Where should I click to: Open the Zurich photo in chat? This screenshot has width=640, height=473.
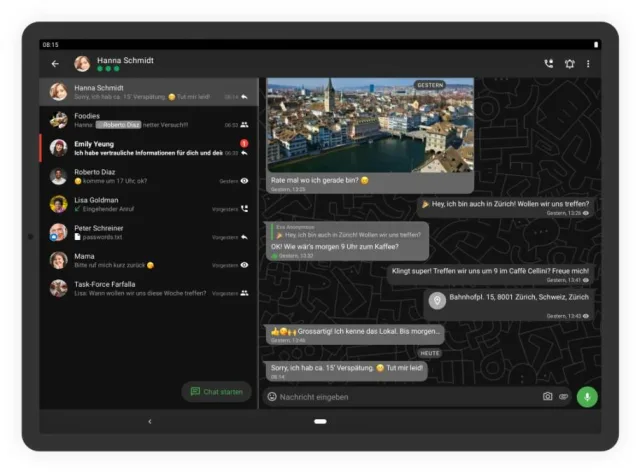370,125
